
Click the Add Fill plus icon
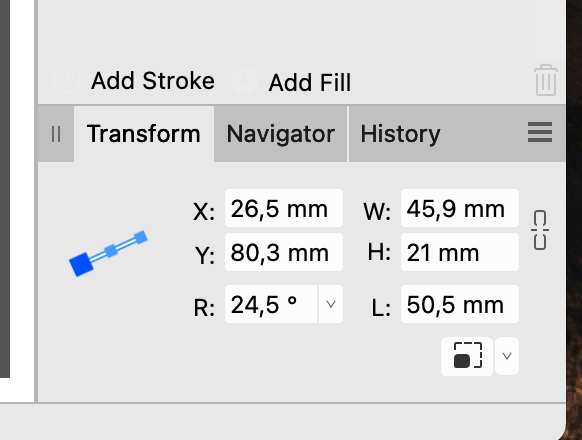point(245,81)
